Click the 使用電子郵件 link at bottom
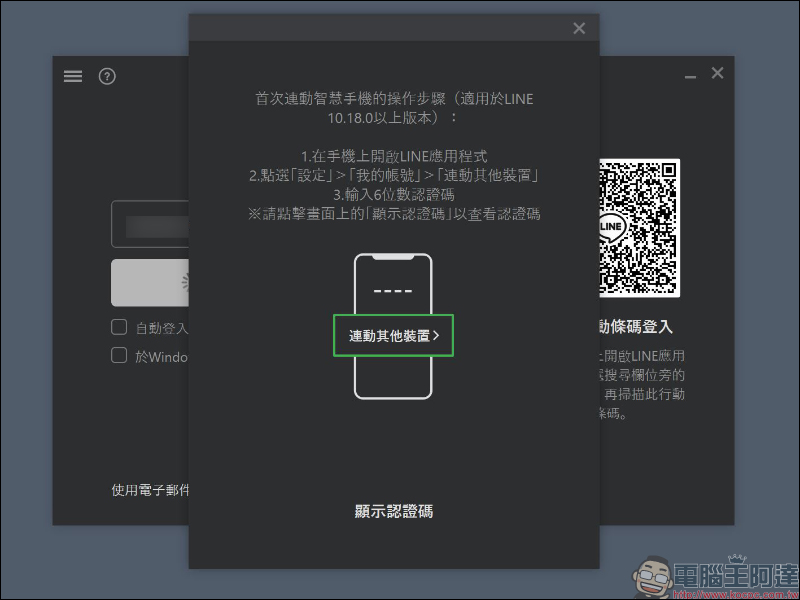This screenshot has width=800, height=600. coord(150,490)
